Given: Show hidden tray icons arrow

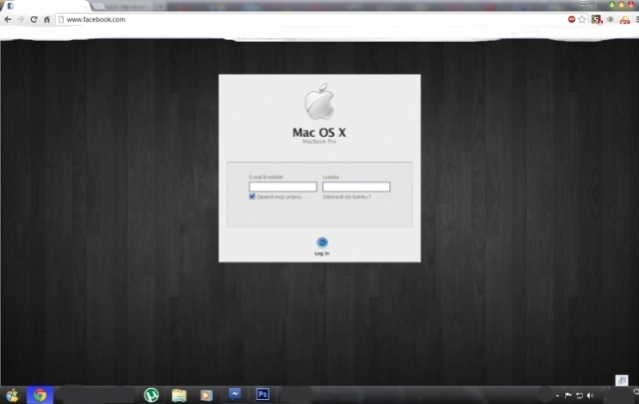Looking at the screenshot, I should [x=557, y=395].
